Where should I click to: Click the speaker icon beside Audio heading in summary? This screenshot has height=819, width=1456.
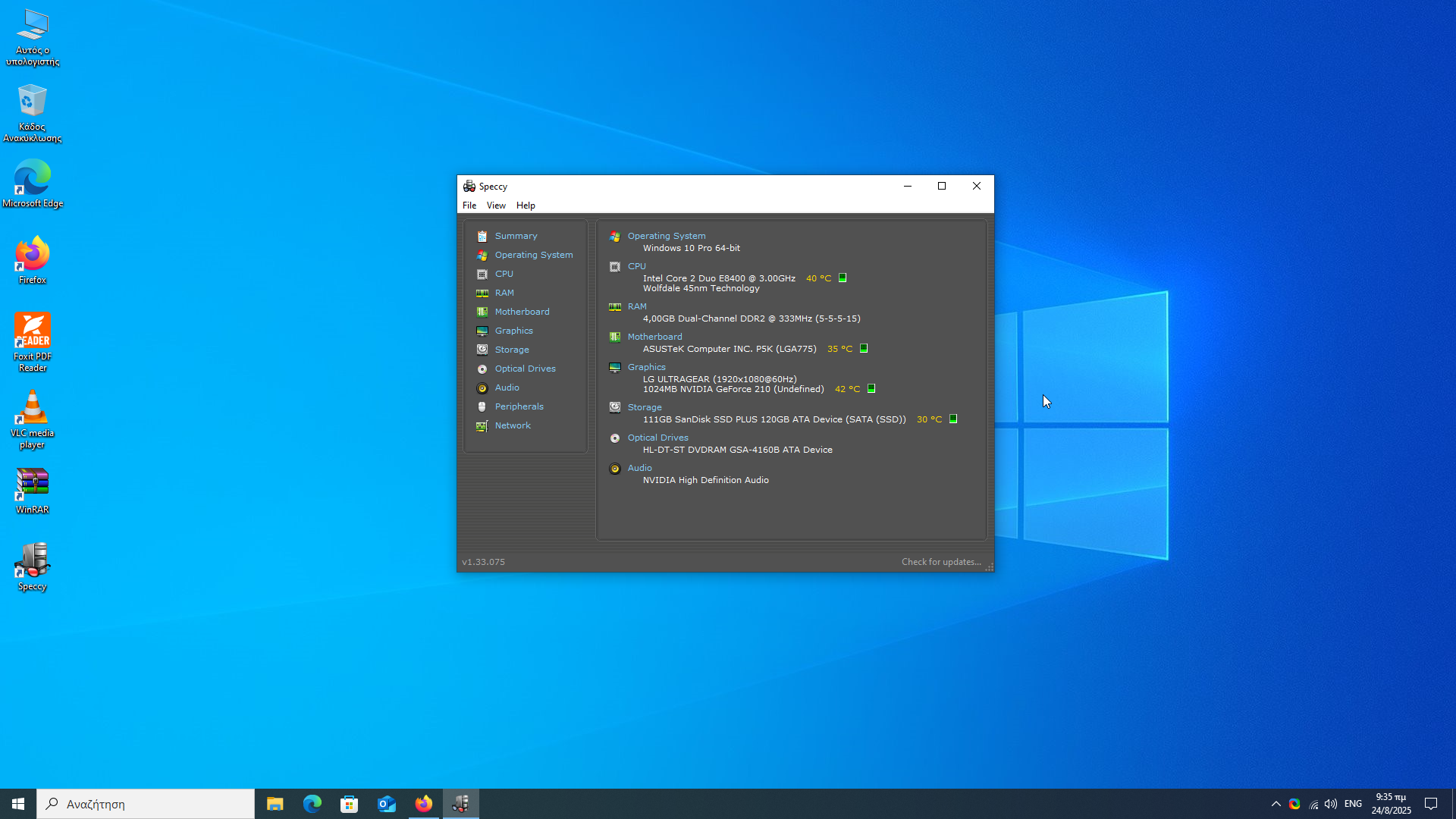point(615,469)
